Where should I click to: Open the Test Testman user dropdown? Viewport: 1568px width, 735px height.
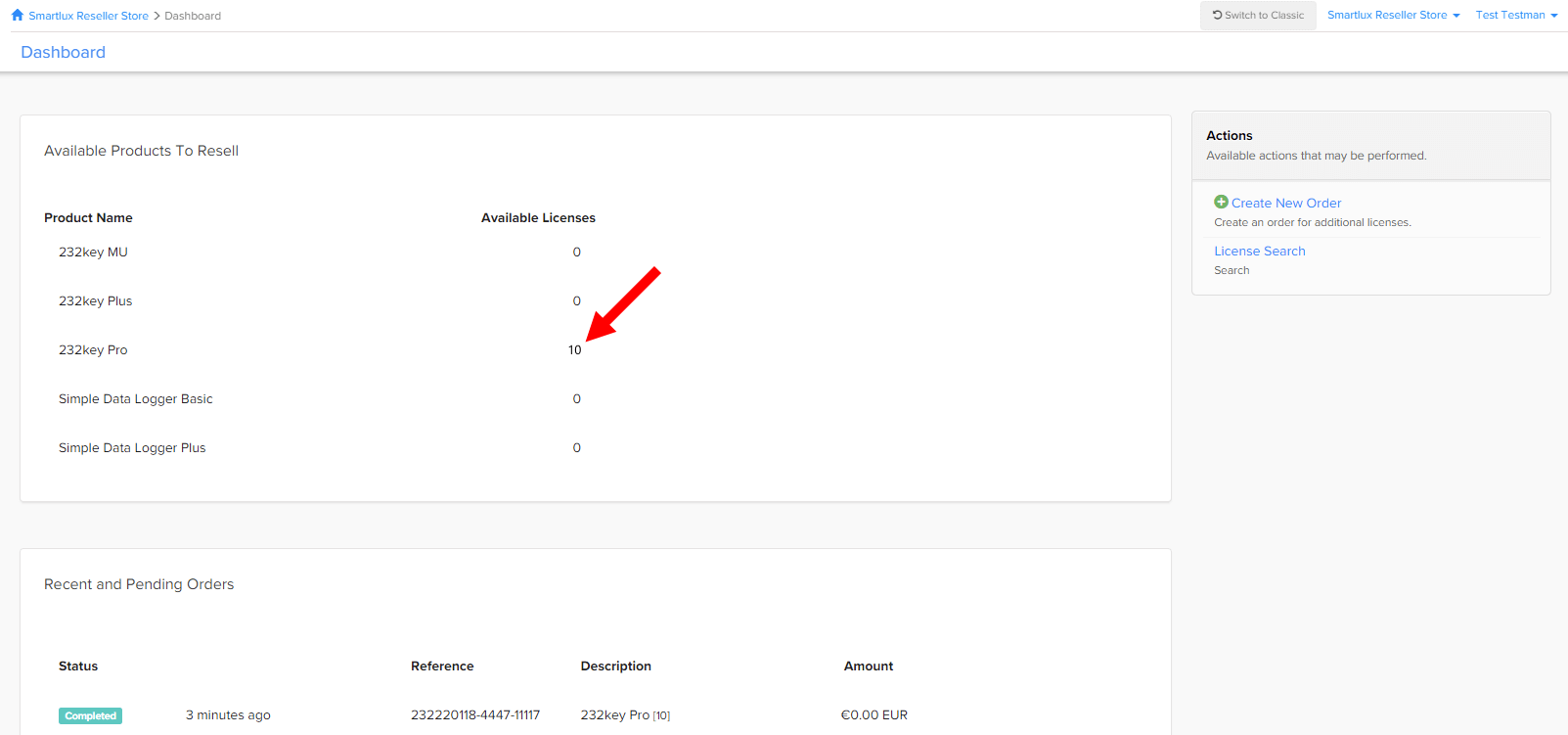click(1516, 15)
